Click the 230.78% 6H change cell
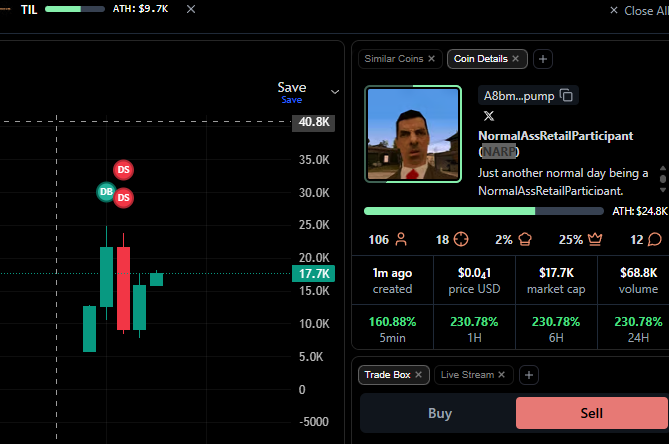The height and width of the screenshot is (444, 669). click(556, 328)
